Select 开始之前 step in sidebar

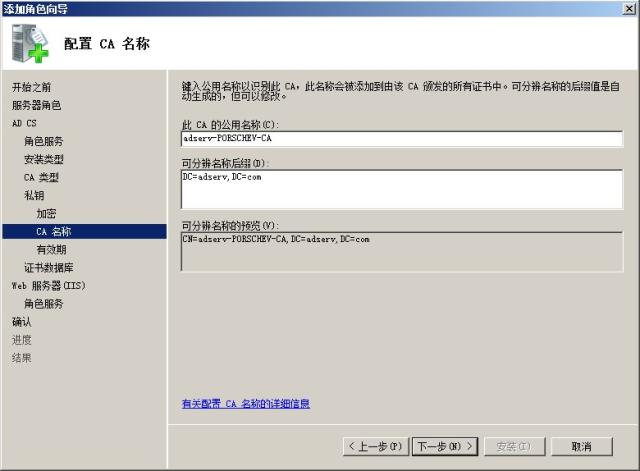pyautogui.click(x=31, y=87)
